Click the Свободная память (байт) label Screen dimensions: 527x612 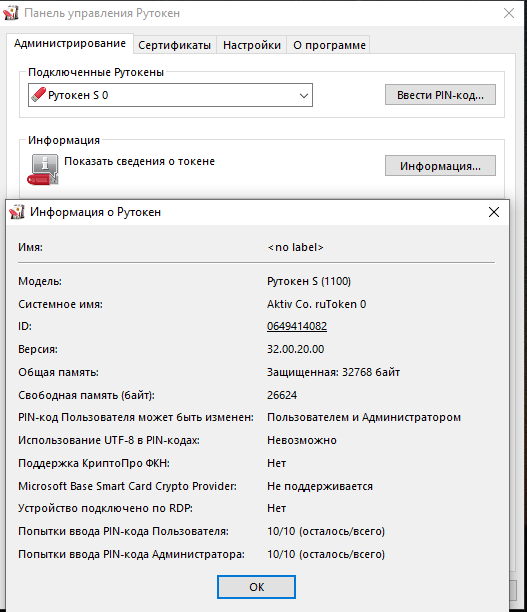pyautogui.click(x=86, y=395)
